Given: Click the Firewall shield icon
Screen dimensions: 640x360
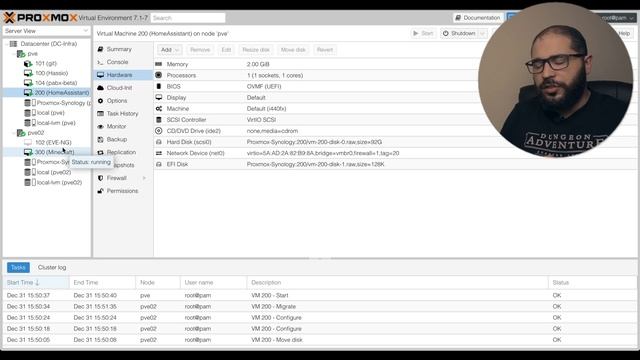Looking at the screenshot, I should 100,178.
